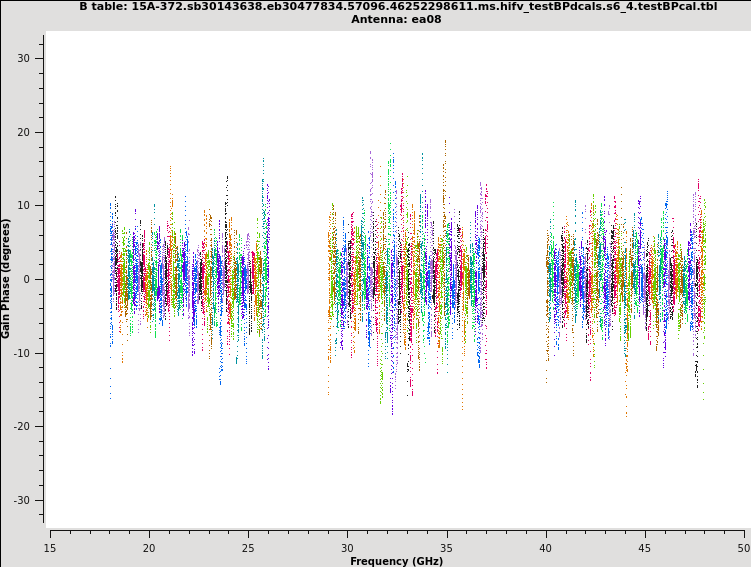Click the 30 tick label on frequency axis
The image size is (751, 567).
pyautogui.click(x=347, y=548)
